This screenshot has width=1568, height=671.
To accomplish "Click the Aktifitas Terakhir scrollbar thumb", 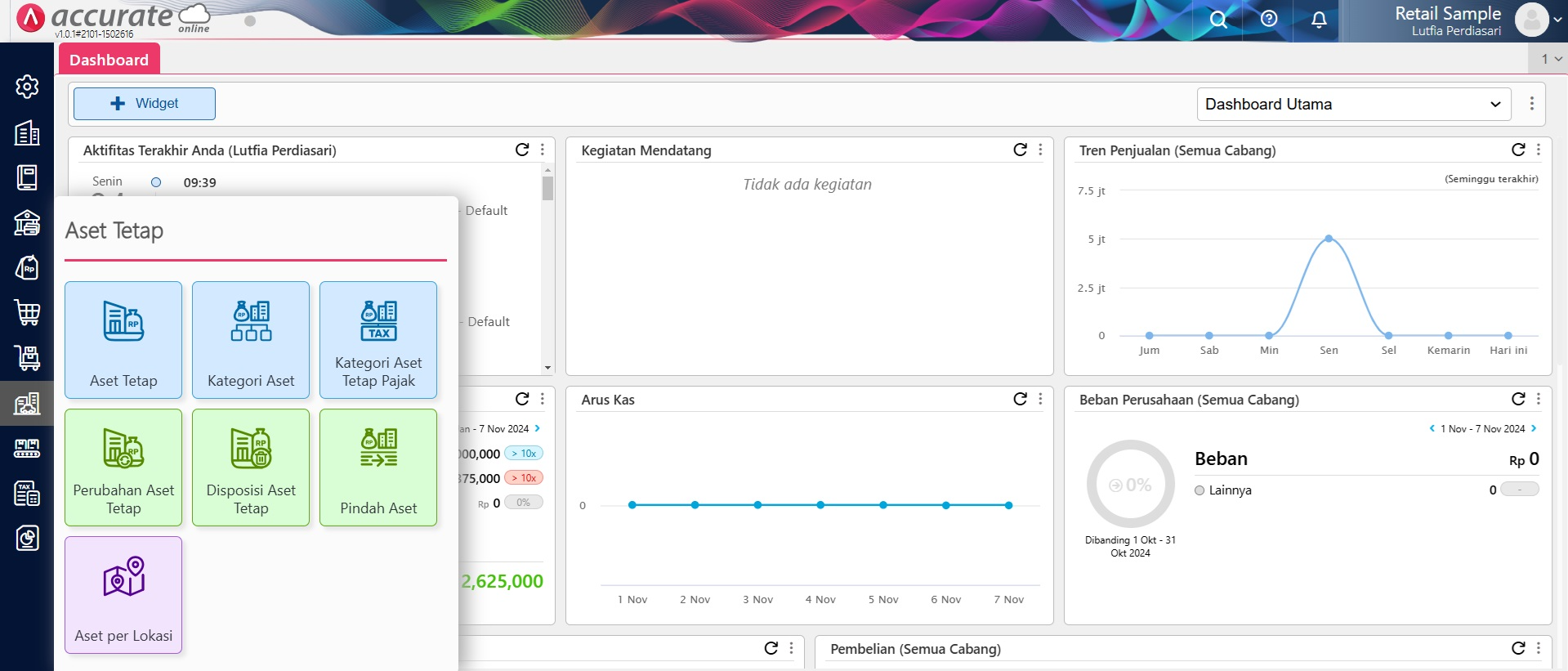I will [547, 188].
